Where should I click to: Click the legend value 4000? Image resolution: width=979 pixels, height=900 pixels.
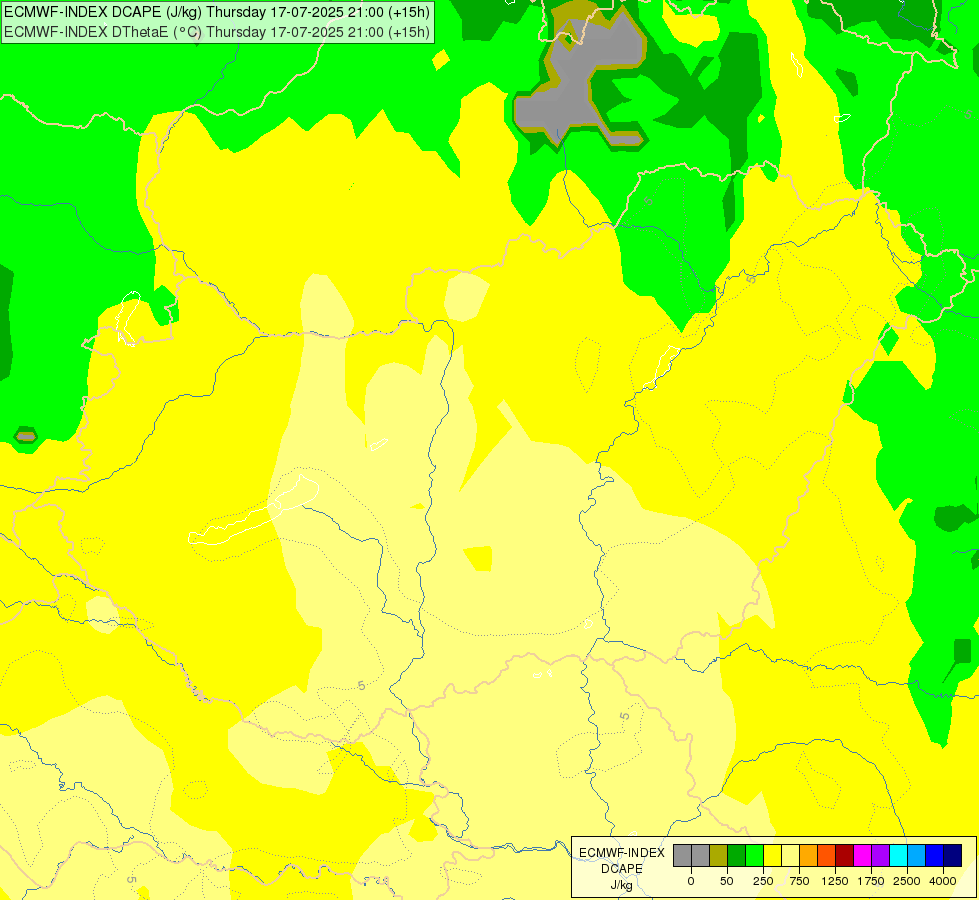tap(943, 881)
